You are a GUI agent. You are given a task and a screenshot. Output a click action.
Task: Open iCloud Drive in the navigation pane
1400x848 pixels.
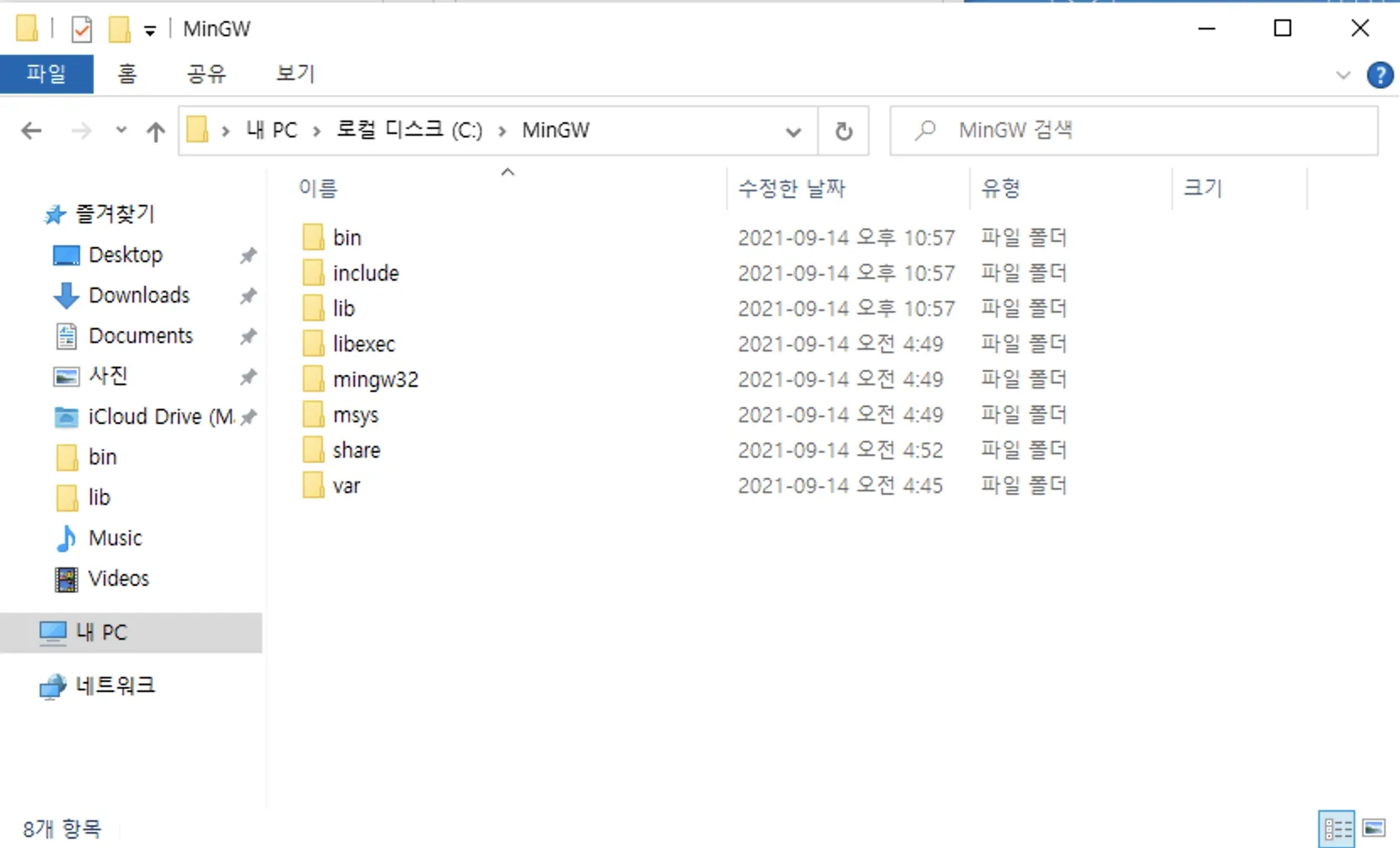coord(160,416)
